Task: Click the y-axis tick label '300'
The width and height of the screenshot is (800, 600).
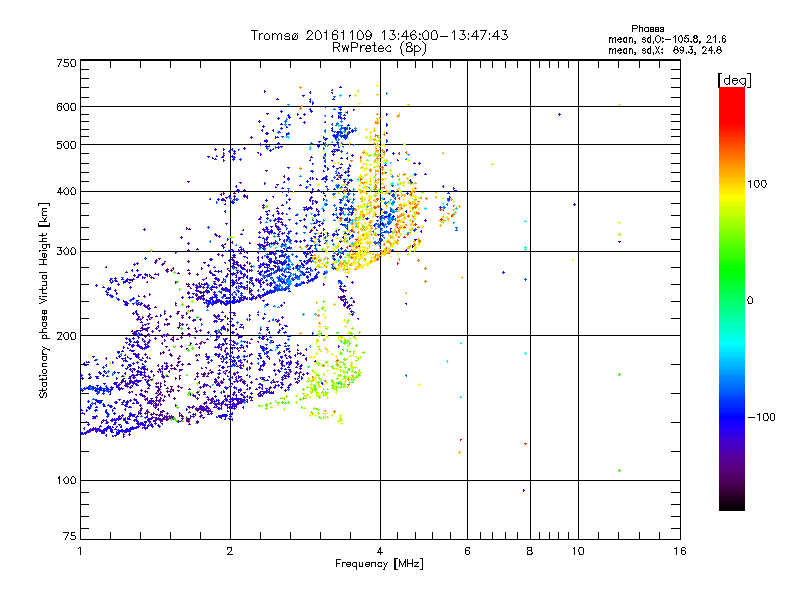Action: click(x=66, y=252)
